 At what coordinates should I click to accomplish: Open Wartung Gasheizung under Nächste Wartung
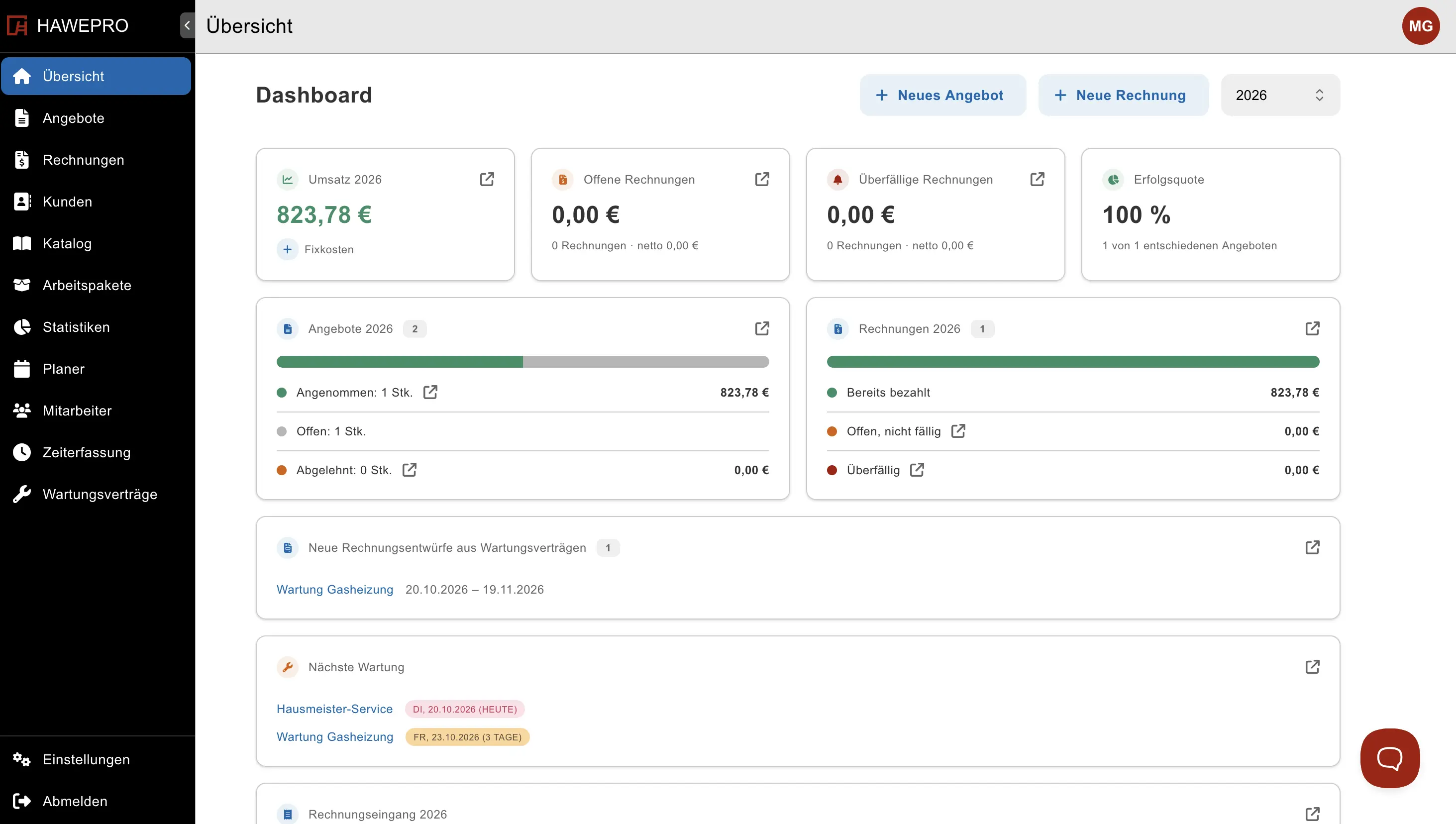pos(334,737)
